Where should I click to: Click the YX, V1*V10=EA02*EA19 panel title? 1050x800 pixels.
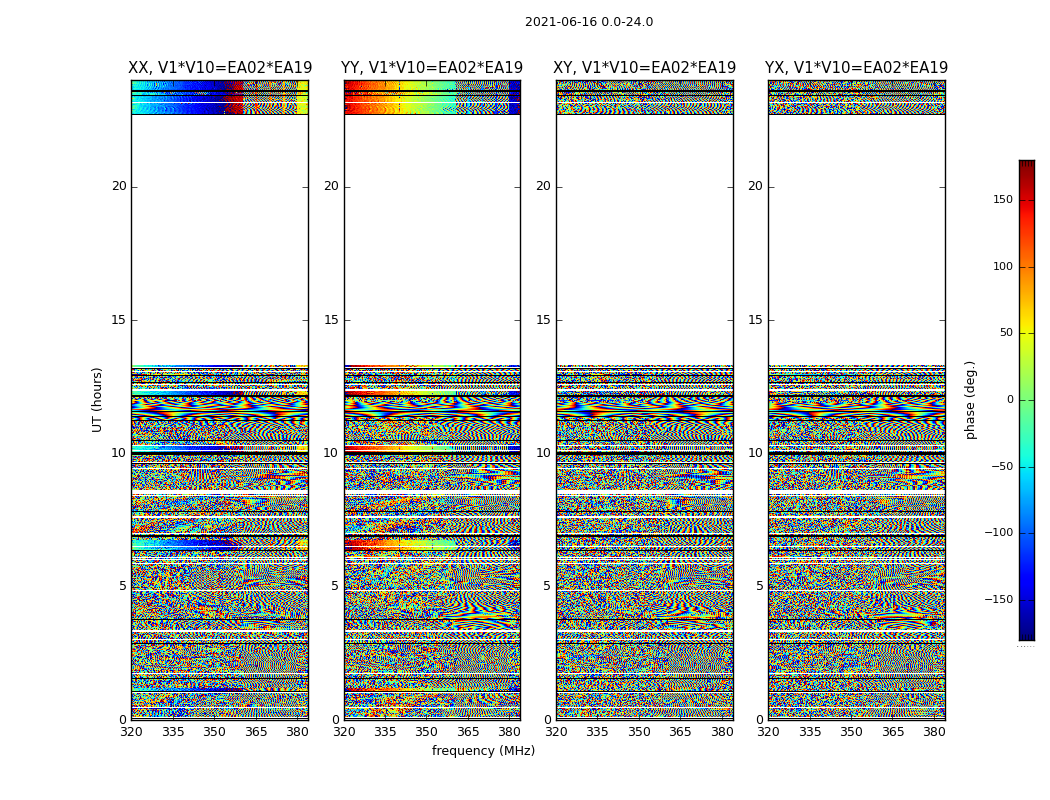(x=856, y=68)
